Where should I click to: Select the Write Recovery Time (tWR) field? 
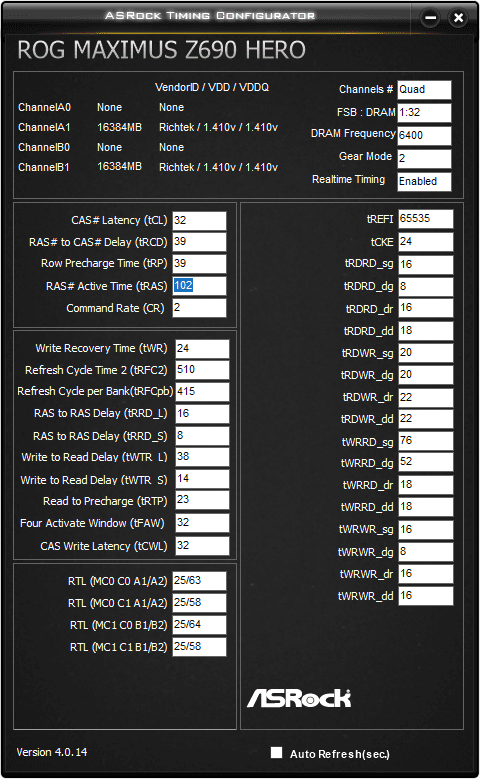tap(202, 349)
